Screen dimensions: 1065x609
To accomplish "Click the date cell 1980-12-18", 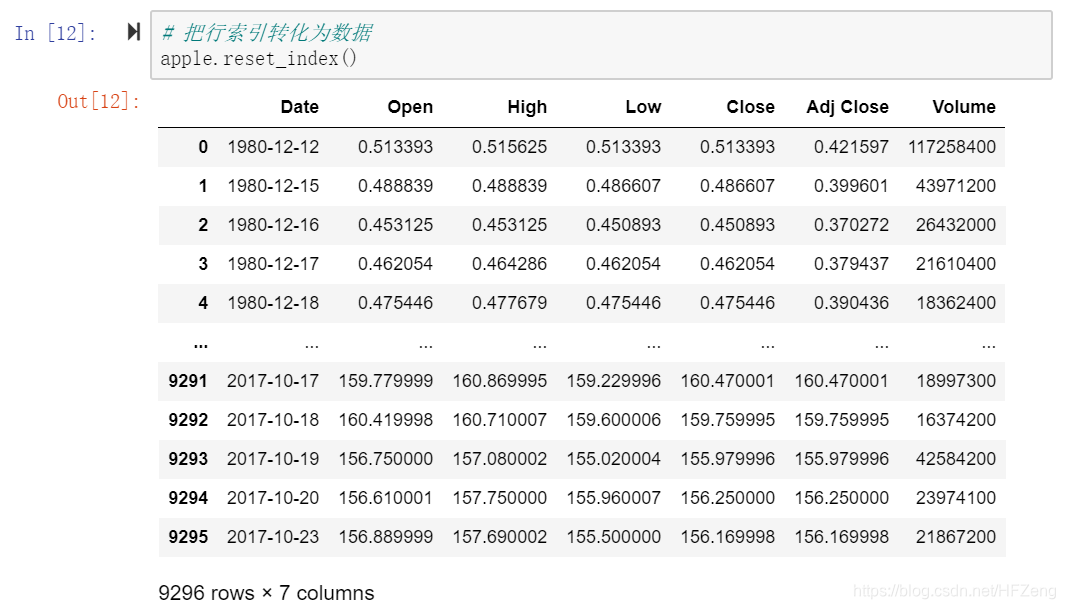I will (273, 303).
